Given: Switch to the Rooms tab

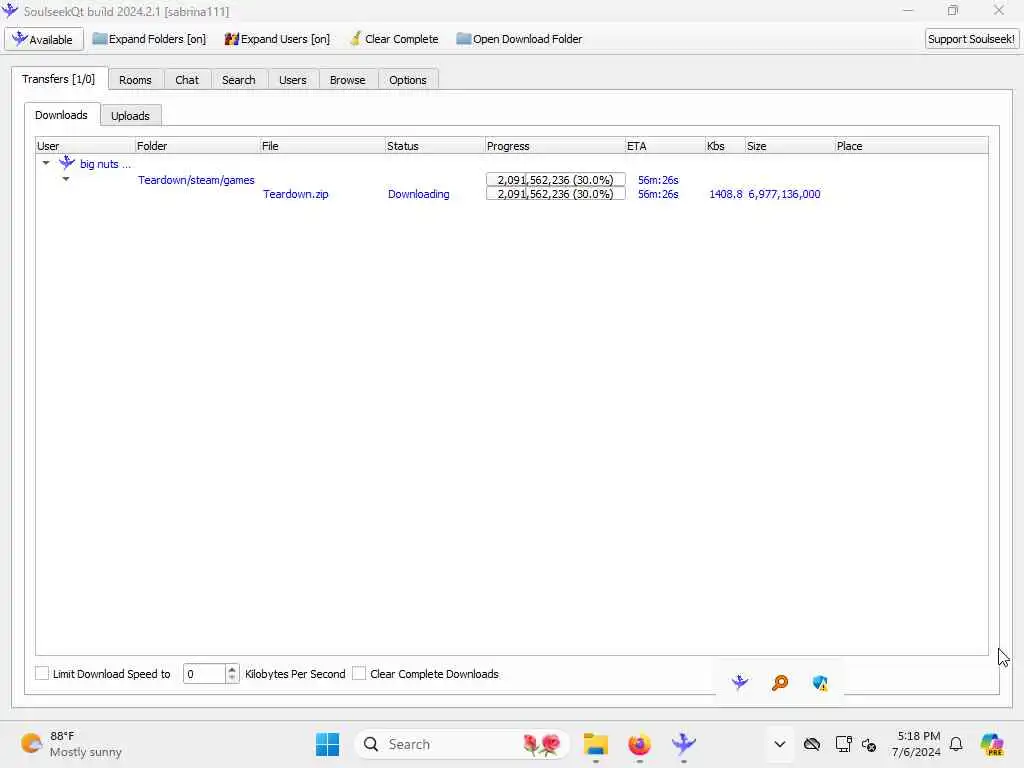Looking at the screenshot, I should (135, 80).
